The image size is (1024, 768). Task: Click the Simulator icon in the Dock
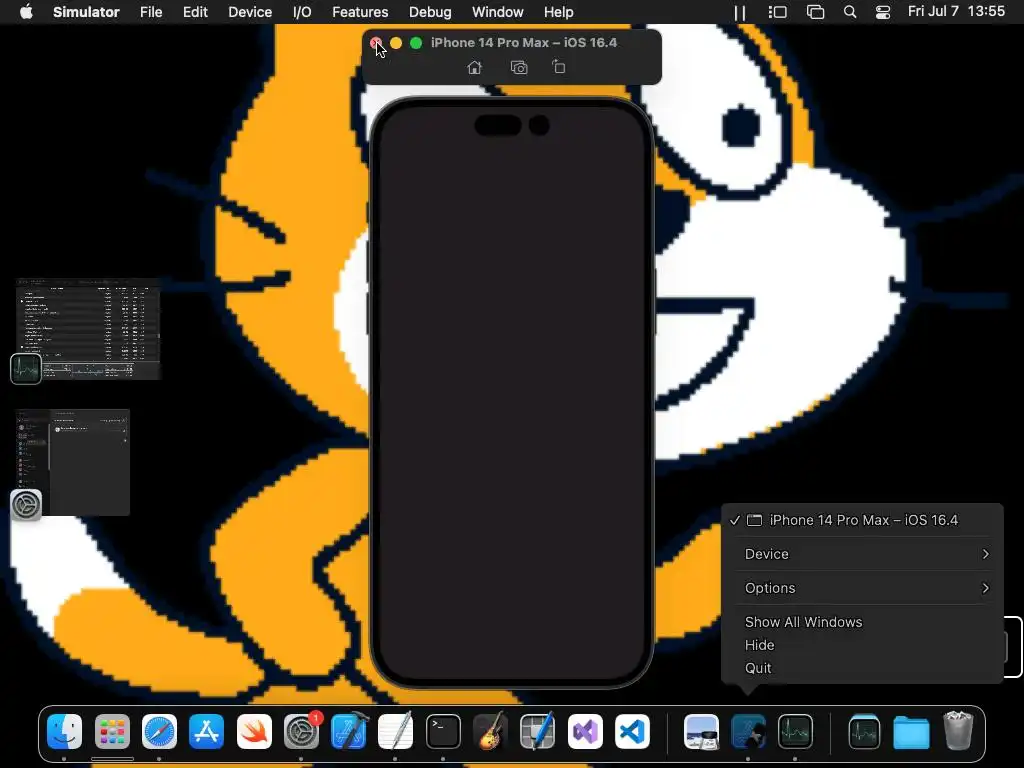748,731
